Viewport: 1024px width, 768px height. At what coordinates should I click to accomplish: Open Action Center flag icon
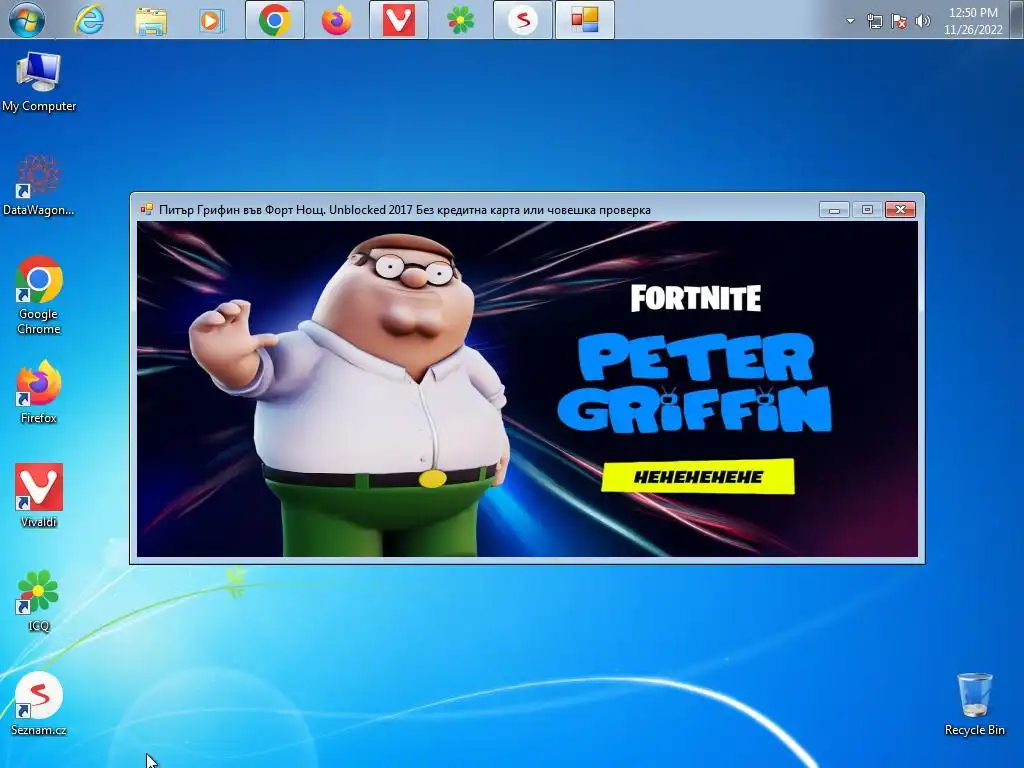(899, 22)
